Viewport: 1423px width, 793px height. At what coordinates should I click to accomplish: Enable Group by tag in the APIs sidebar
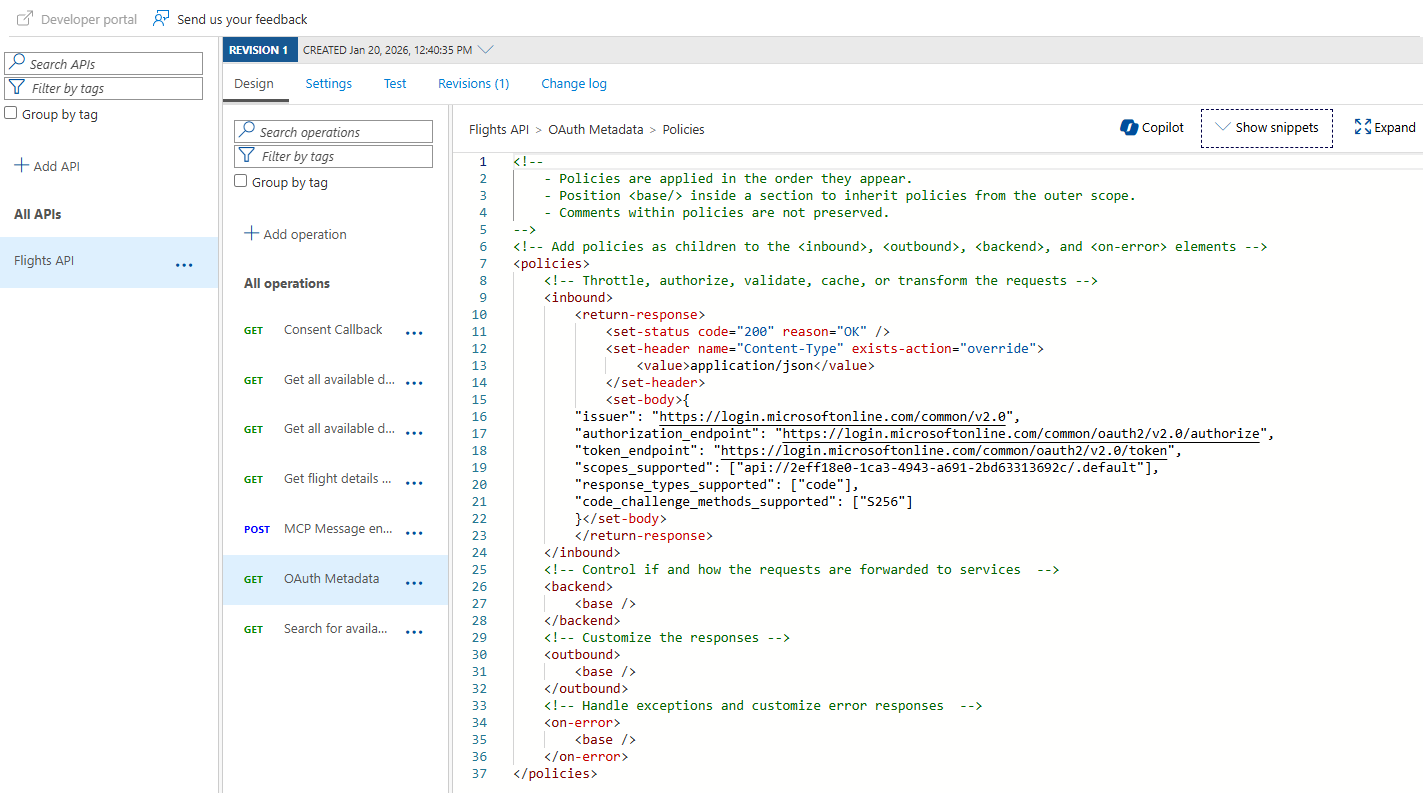[8, 114]
